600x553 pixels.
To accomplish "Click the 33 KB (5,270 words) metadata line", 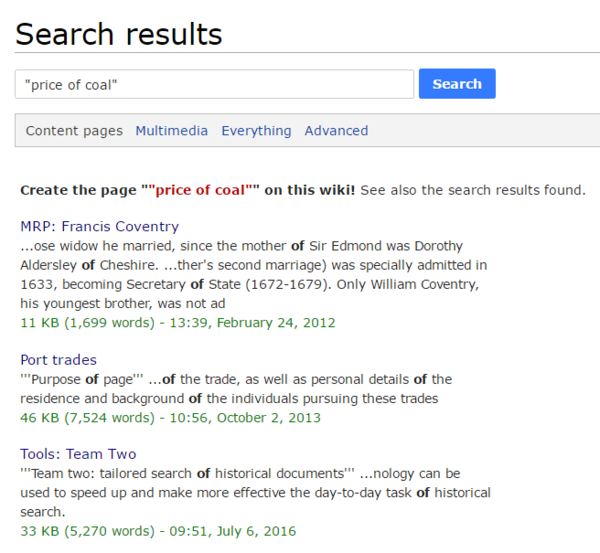I will [x=157, y=531].
